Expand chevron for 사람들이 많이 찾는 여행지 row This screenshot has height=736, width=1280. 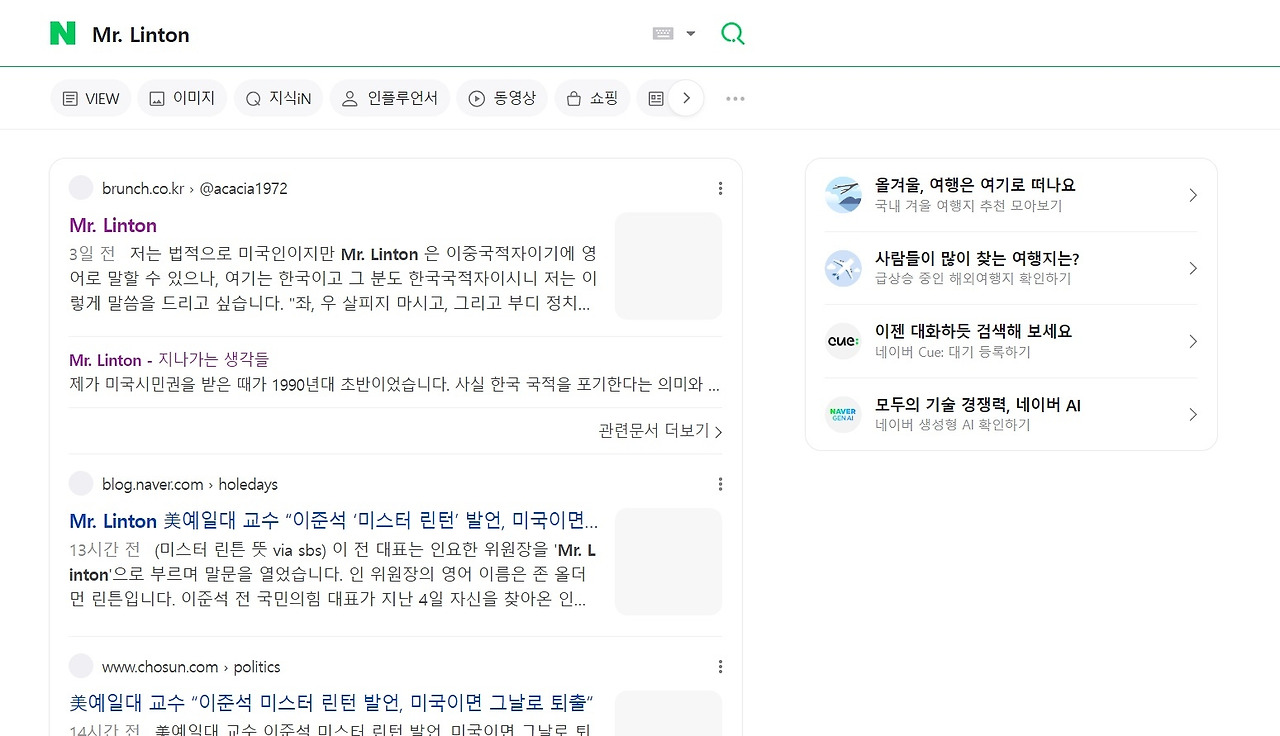[1192, 268]
